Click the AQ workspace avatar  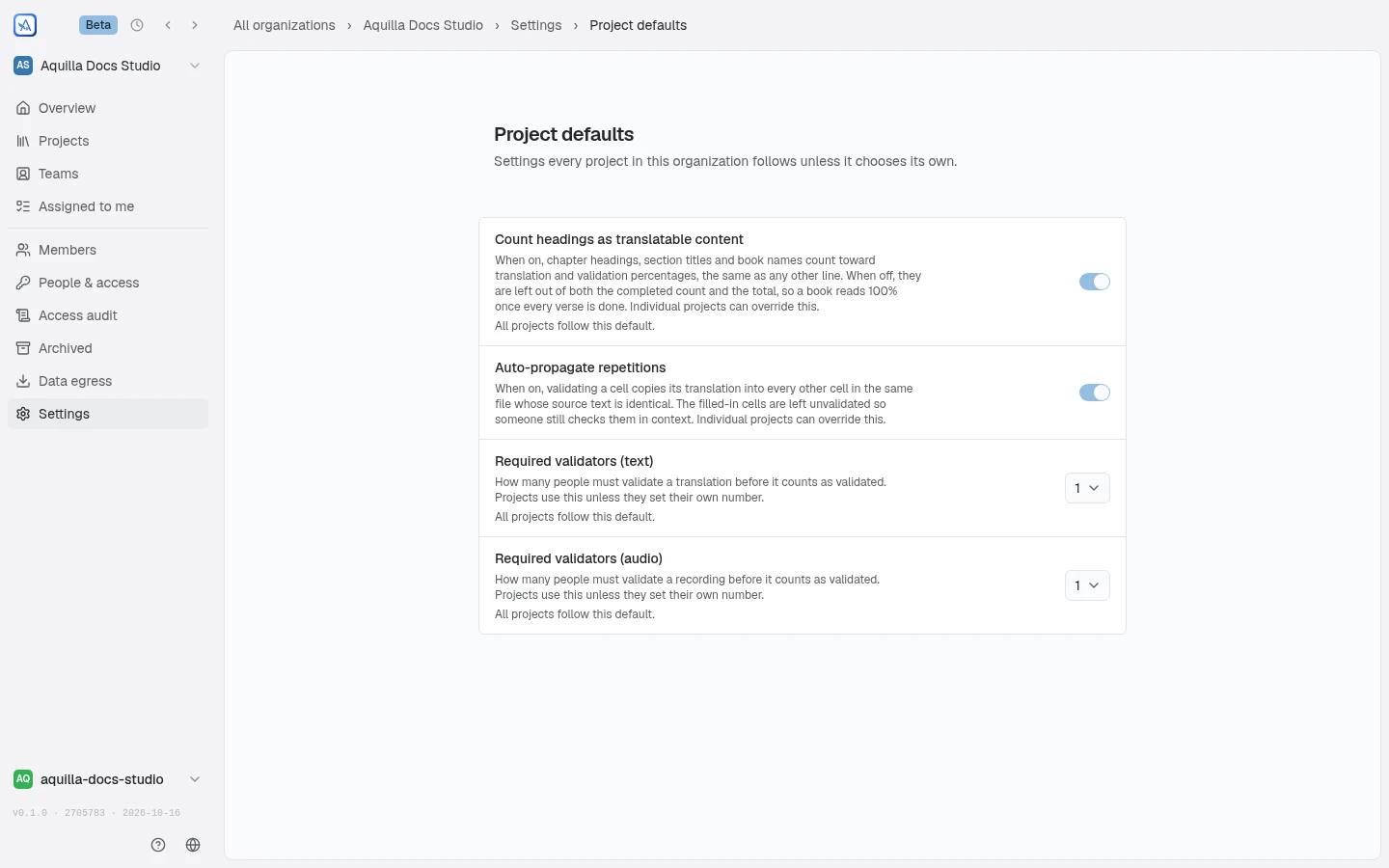[23, 779]
